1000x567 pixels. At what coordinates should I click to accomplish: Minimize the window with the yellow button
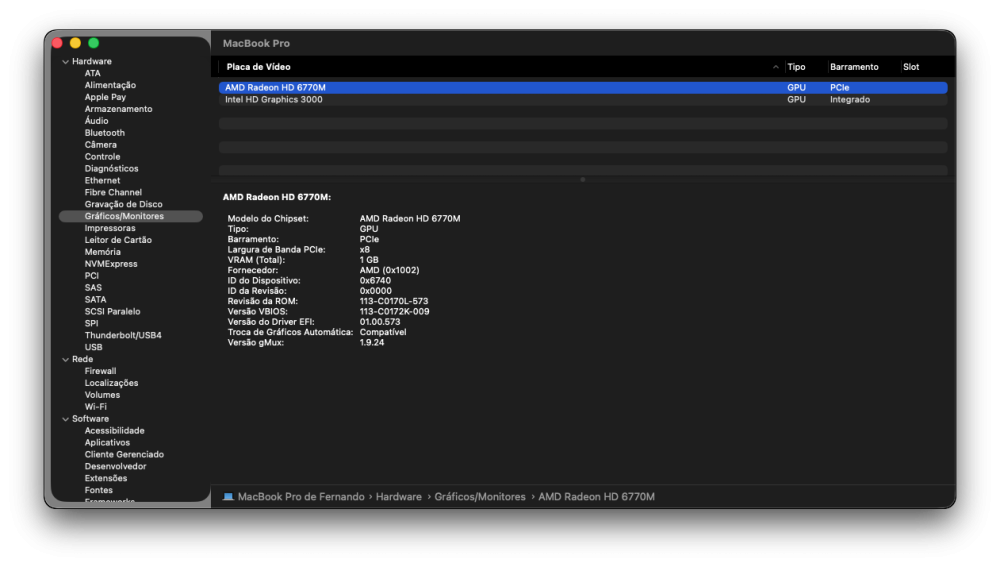pos(75,43)
